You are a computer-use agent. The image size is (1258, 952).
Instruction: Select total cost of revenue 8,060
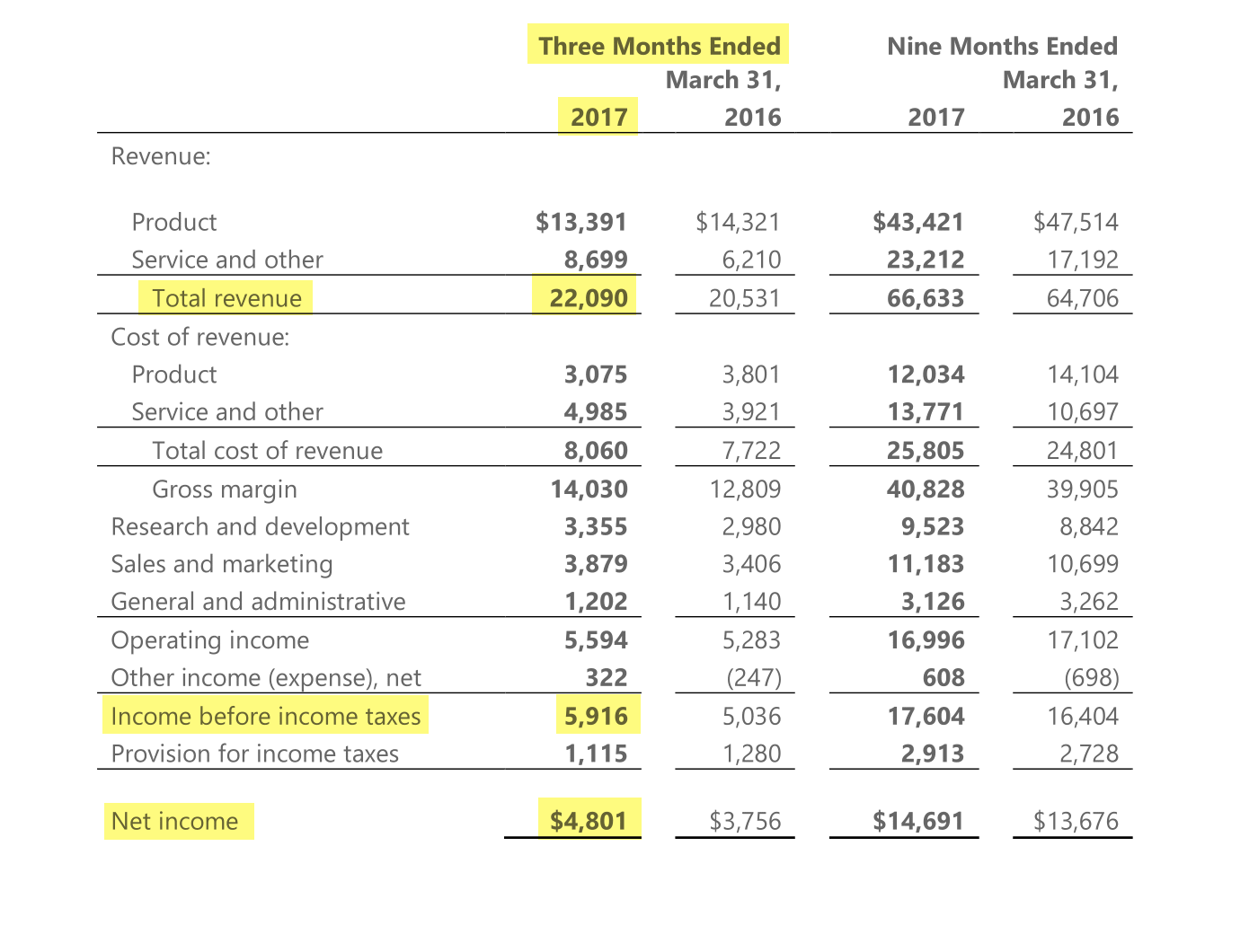(596, 450)
